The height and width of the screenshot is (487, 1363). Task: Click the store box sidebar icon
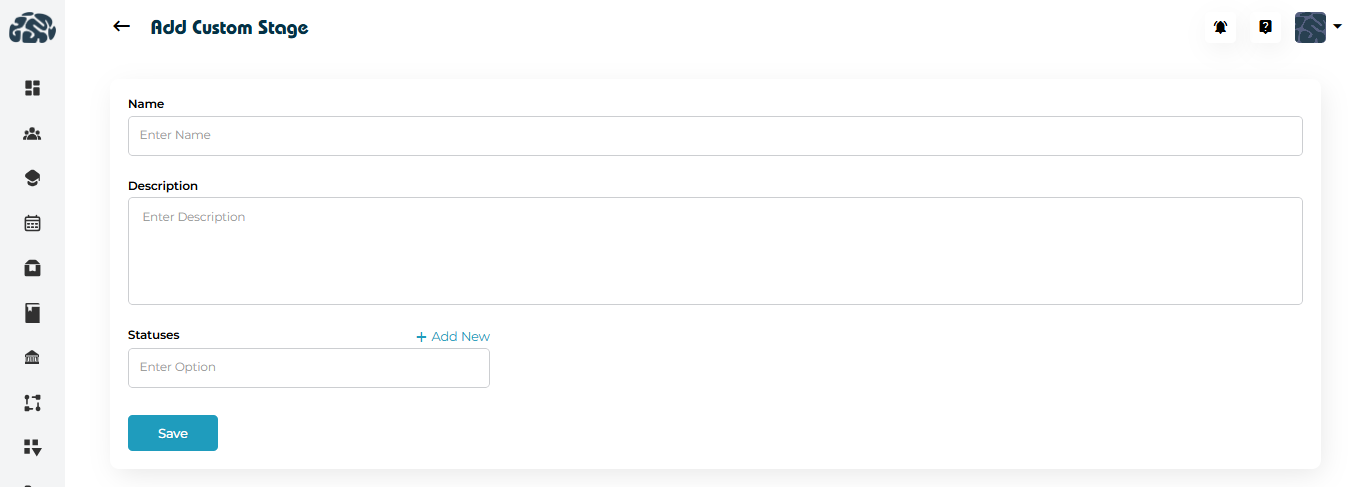click(32, 268)
